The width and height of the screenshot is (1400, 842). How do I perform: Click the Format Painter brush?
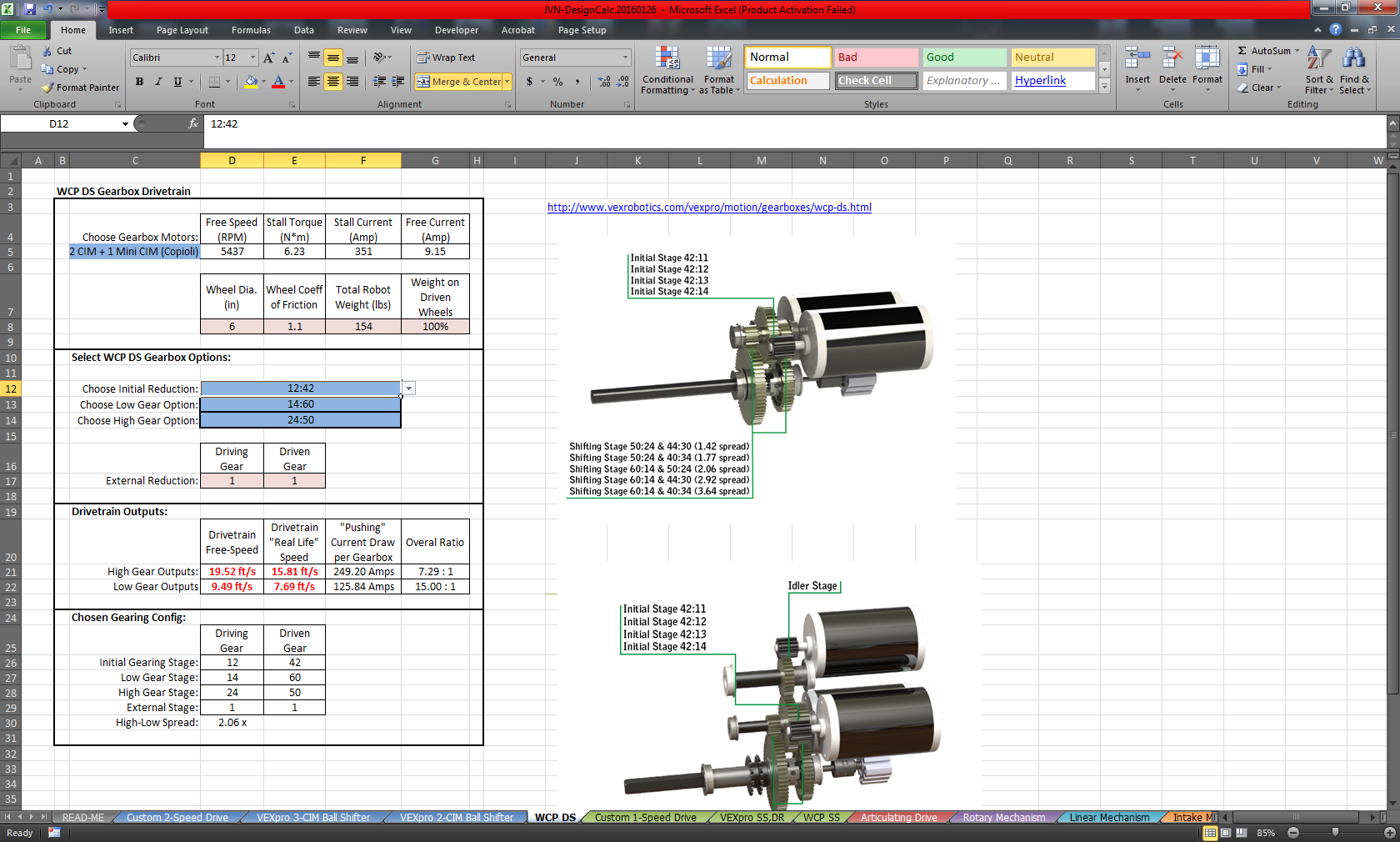[x=47, y=88]
